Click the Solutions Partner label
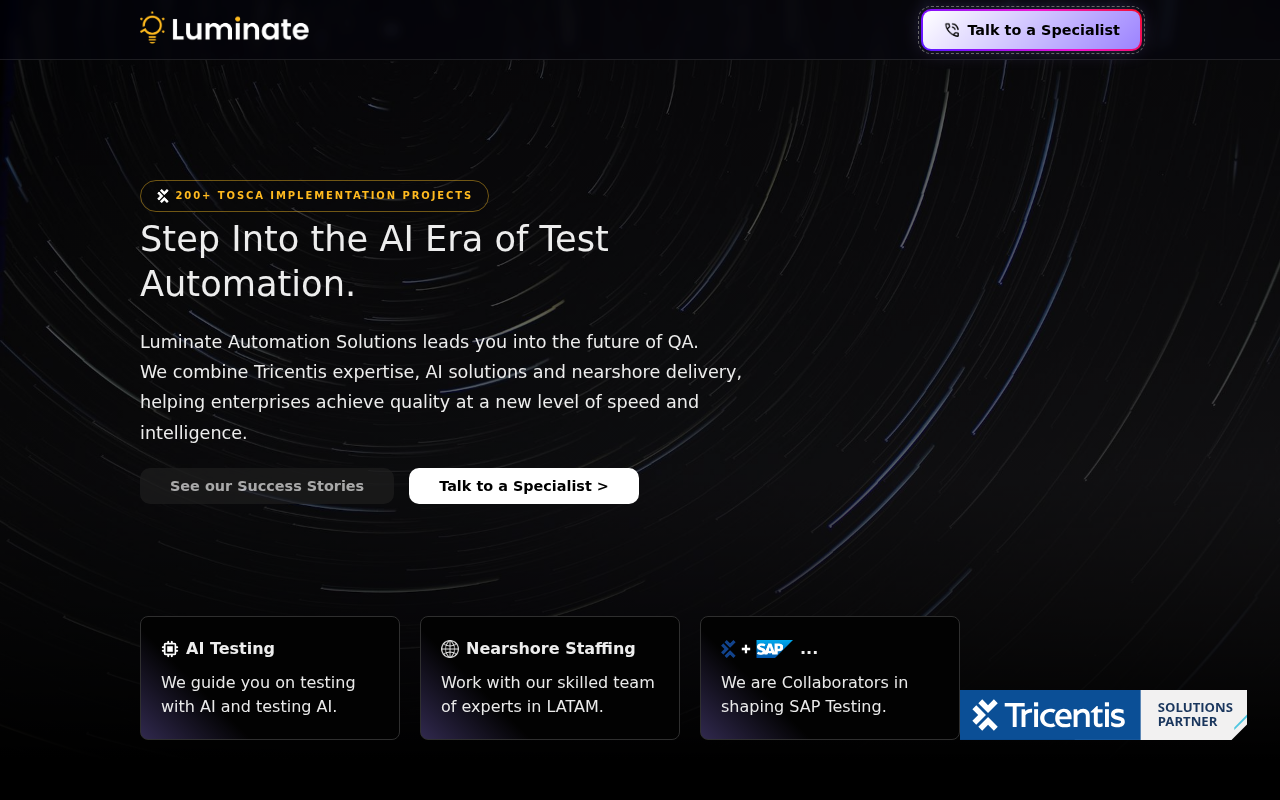The height and width of the screenshot is (800, 1280). coord(1195,715)
